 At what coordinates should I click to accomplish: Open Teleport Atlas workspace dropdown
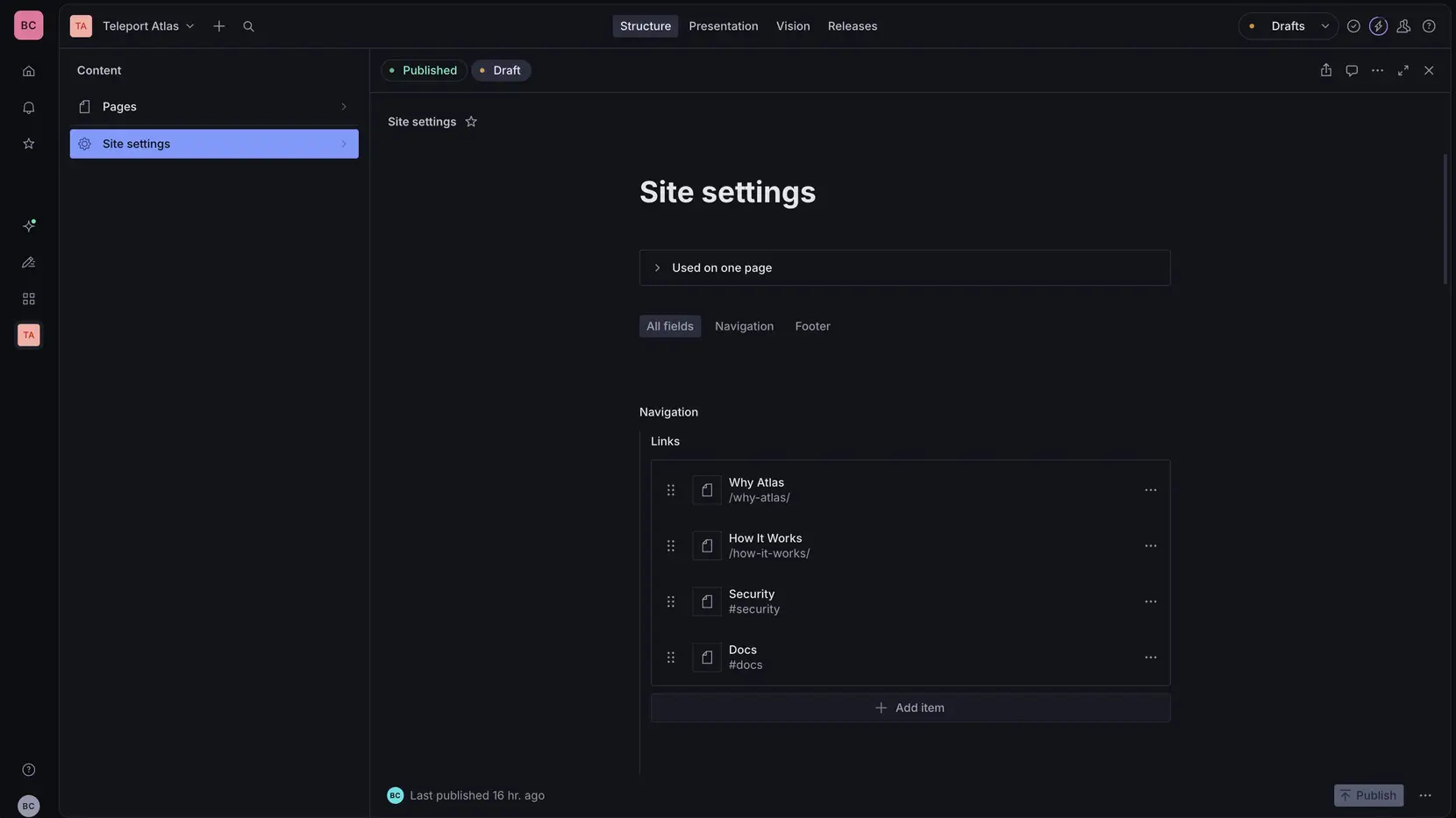[x=148, y=26]
